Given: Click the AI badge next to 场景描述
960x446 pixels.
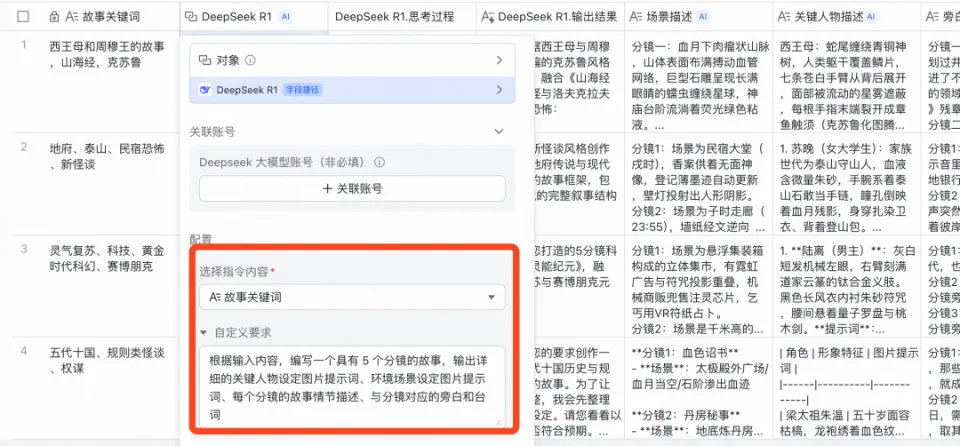Looking at the screenshot, I should point(703,17).
